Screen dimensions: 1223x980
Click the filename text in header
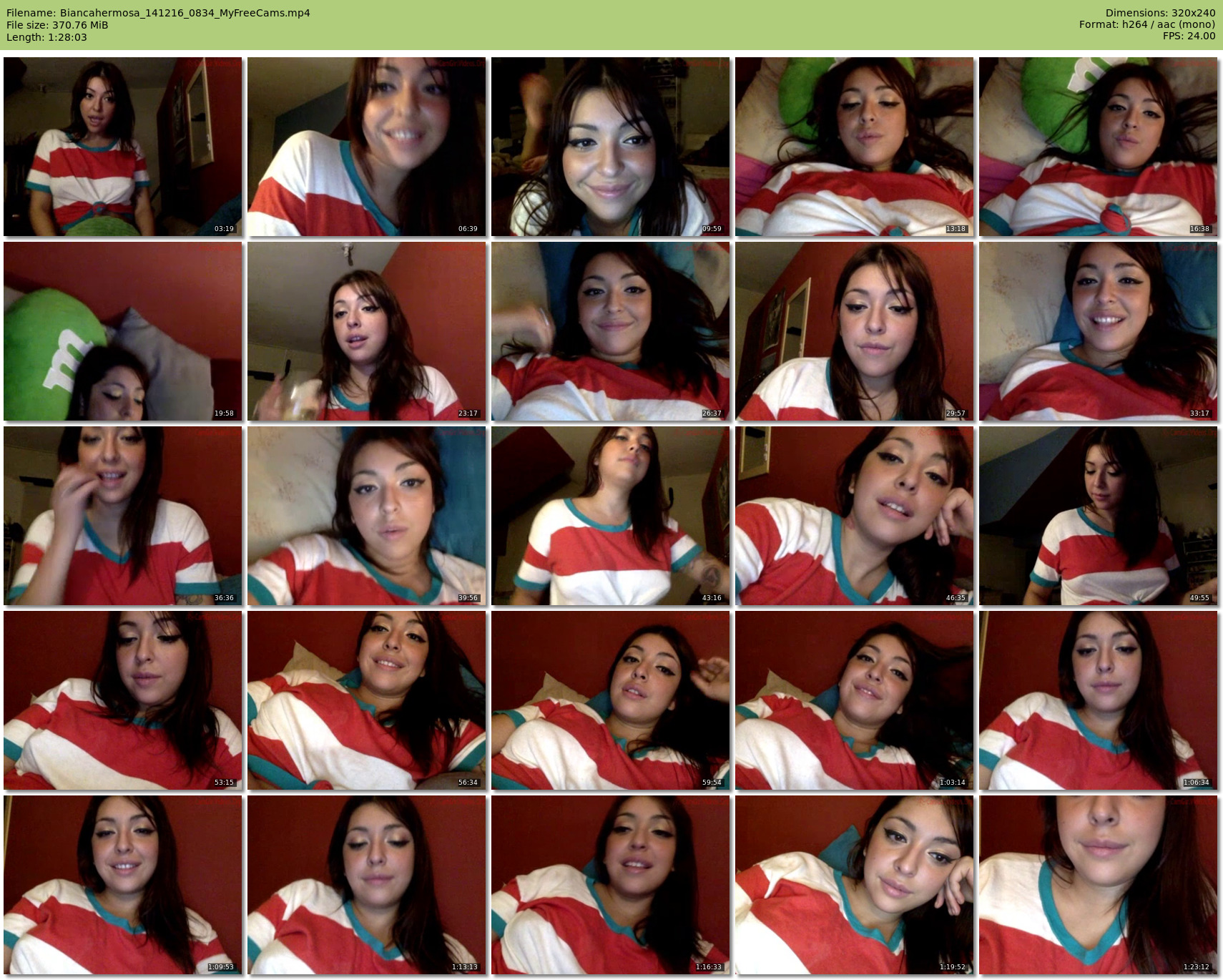pos(158,13)
